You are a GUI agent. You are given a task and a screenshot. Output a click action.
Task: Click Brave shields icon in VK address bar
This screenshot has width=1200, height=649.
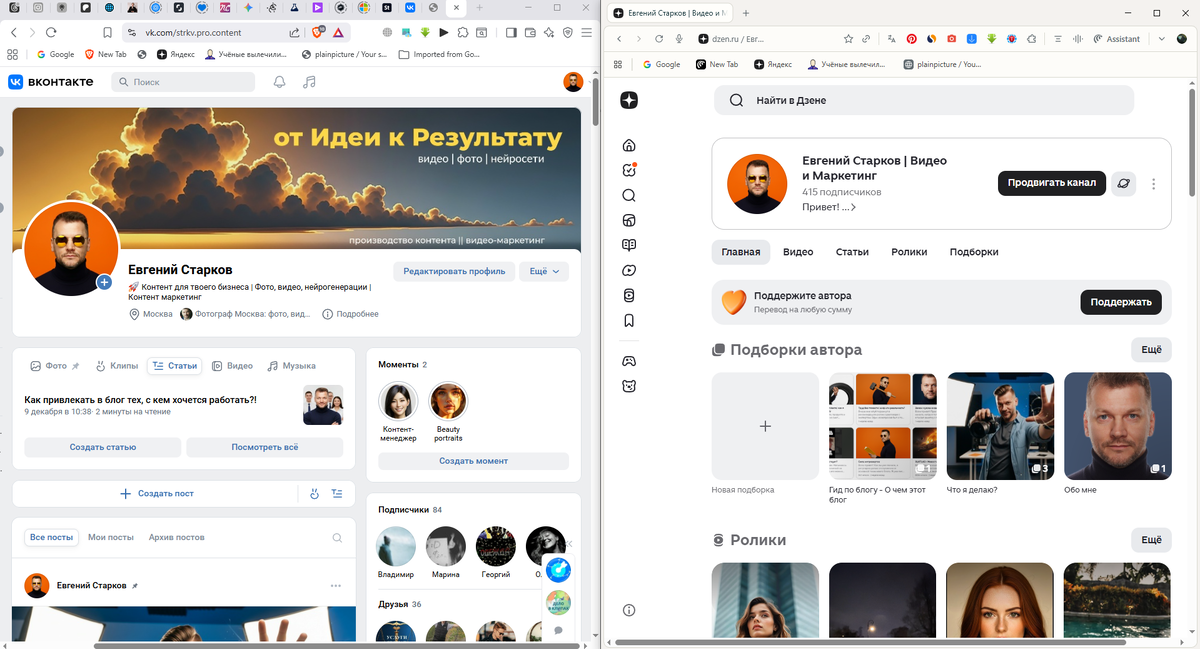[x=318, y=32]
